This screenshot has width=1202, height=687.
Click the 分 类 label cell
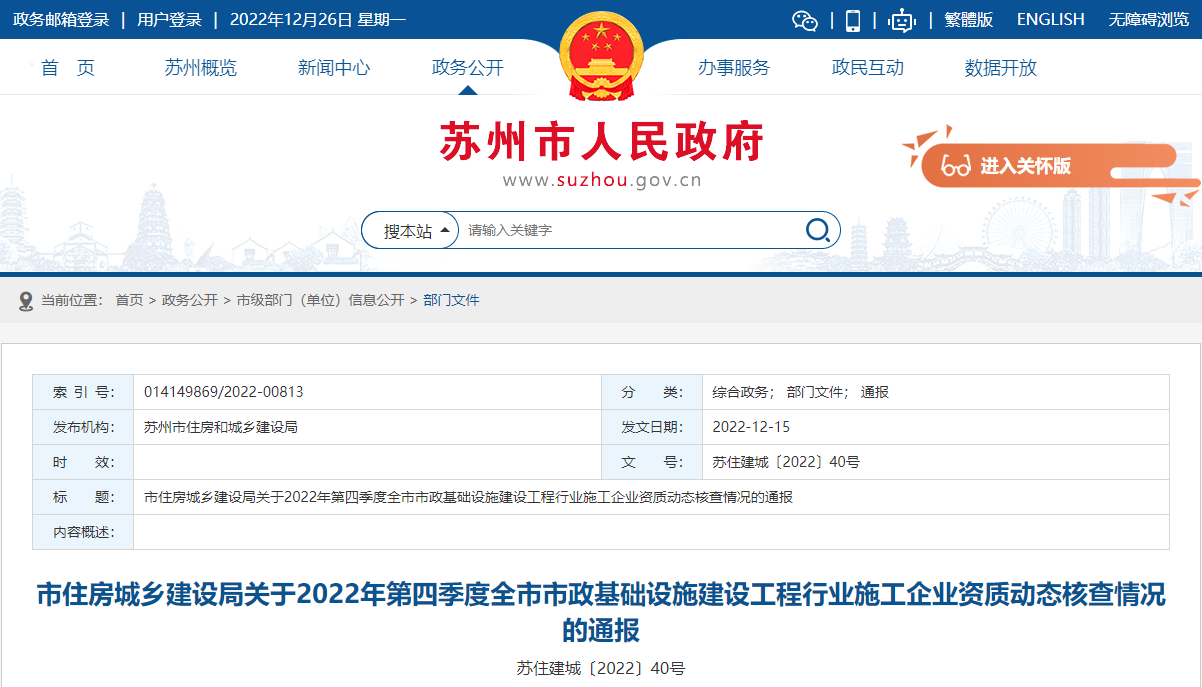tap(651, 392)
